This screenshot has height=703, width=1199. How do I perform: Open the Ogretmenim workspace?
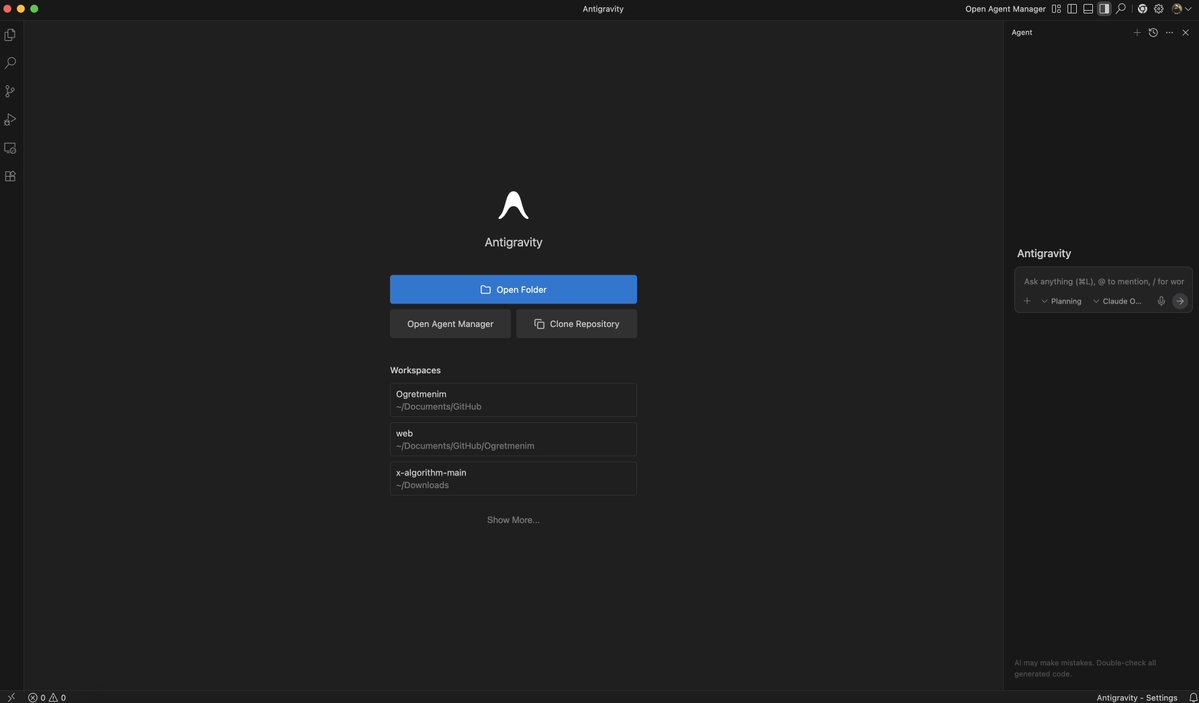pos(513,400)
